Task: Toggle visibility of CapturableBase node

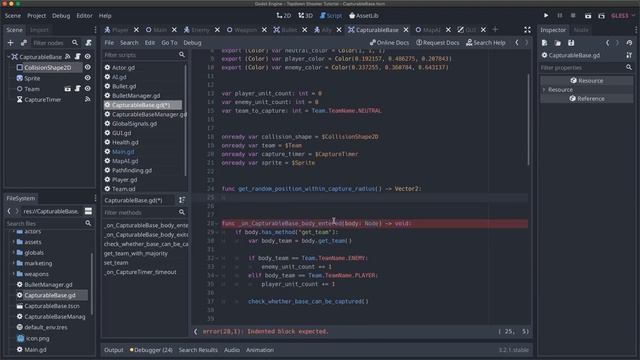Action: [88, 57]
